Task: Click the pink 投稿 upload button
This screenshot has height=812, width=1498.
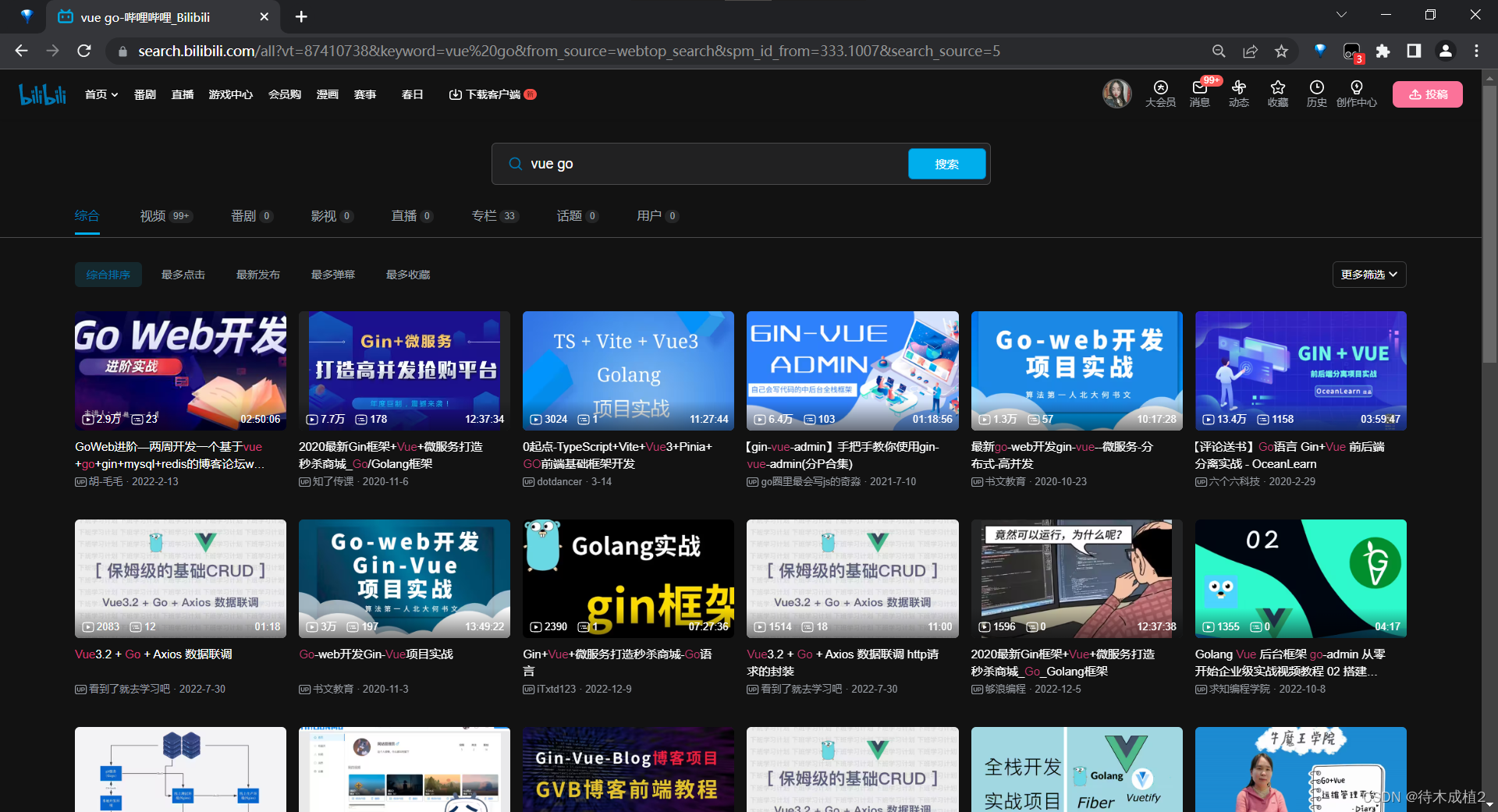Action: pos(1428,94)
